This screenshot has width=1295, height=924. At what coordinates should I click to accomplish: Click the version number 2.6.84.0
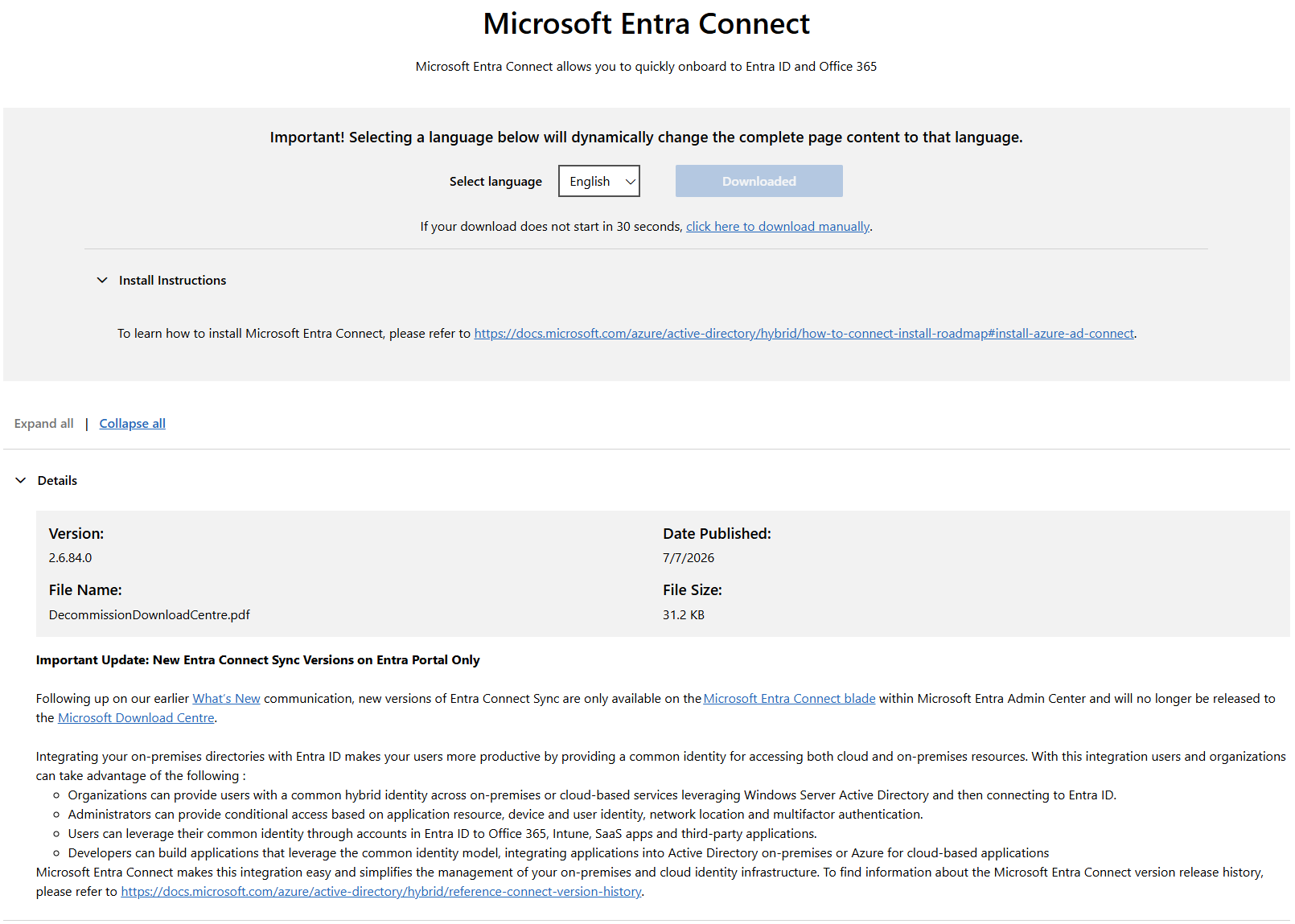[x=70, y=558]
